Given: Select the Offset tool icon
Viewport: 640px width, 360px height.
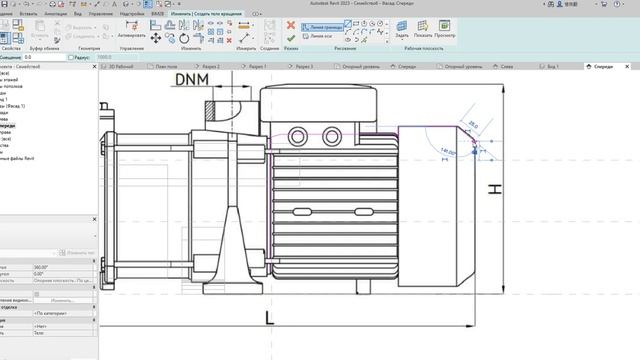Looking at the screenshot, I should [x=169, y=25].
